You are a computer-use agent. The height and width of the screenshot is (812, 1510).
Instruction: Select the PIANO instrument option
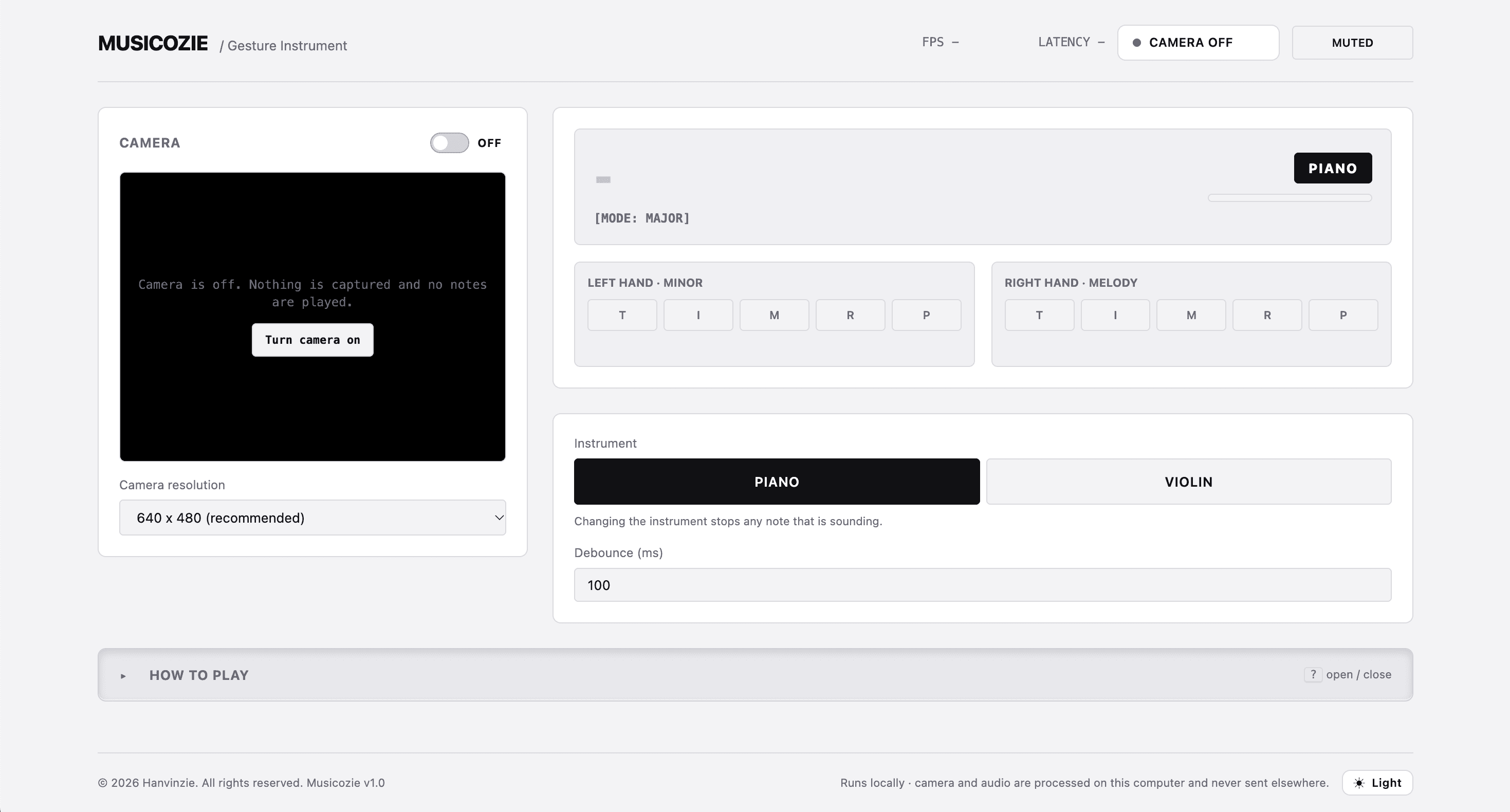coord(777,482)
